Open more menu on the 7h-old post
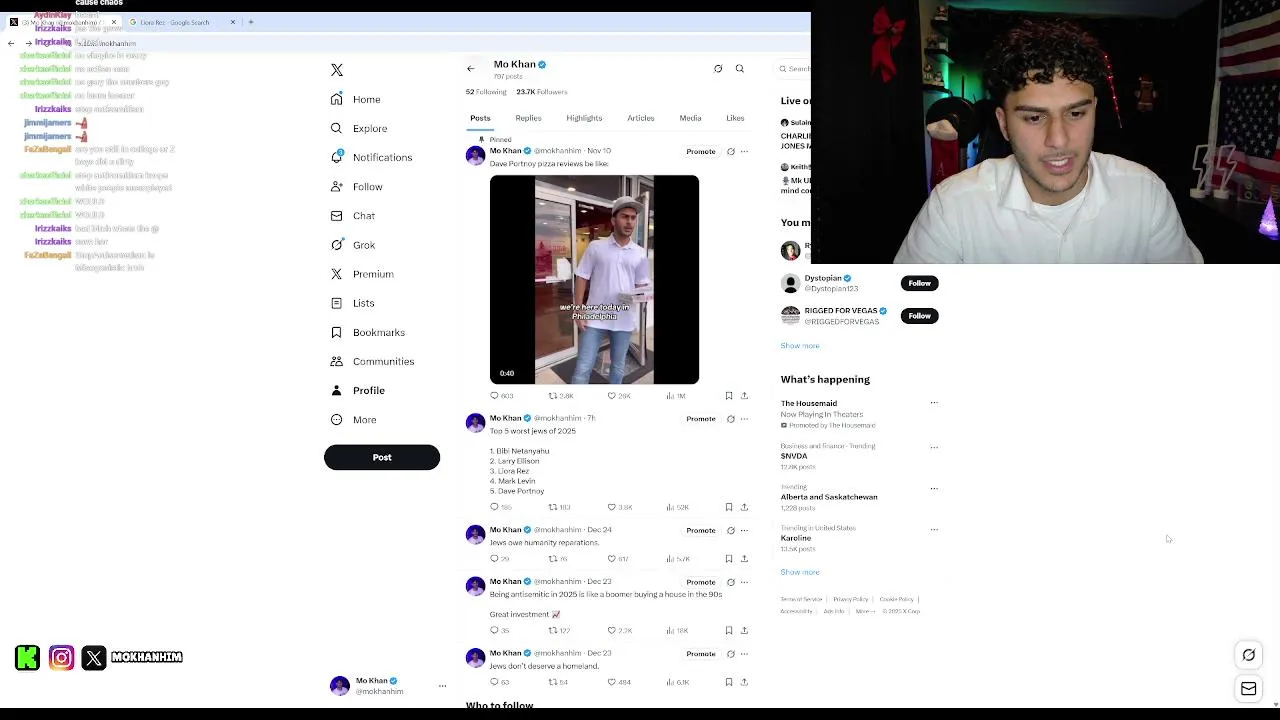The height and width of the screenshot is (720, 1280). point(744,419)
